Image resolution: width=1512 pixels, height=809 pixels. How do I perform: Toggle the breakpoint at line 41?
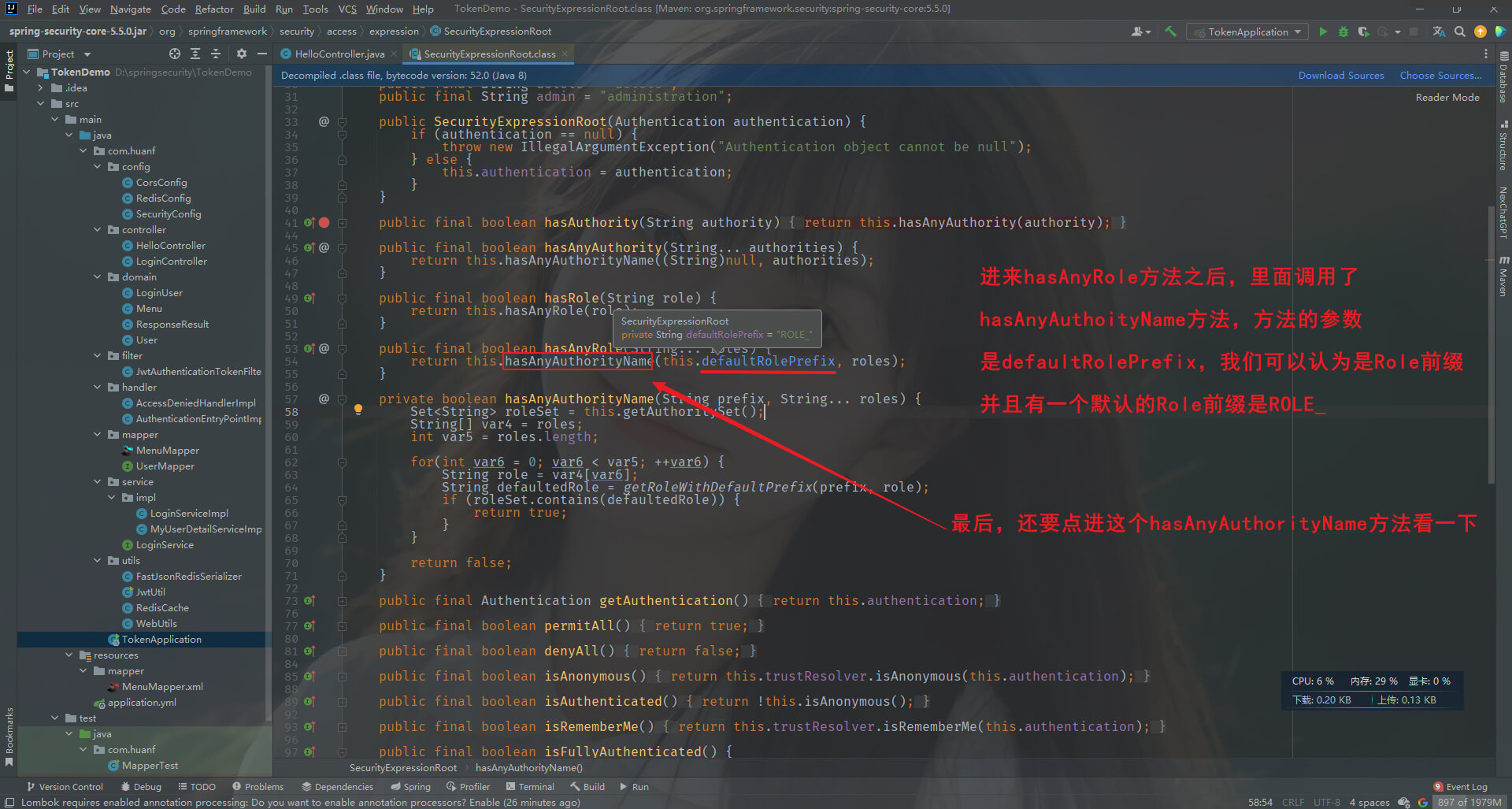(324, 223)
